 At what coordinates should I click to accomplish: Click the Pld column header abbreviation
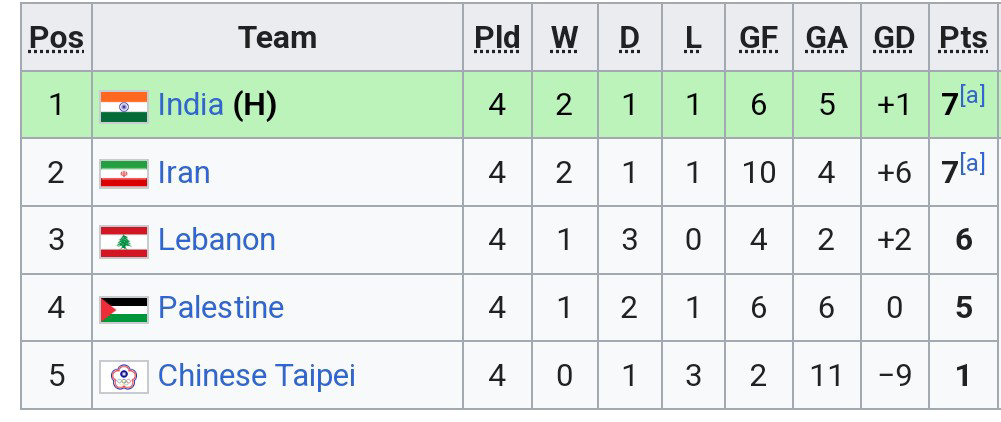[x=497, y=38]
